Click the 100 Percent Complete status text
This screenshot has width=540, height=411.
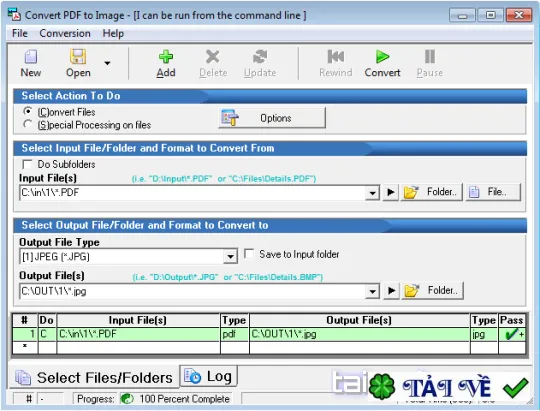[184, 399]
